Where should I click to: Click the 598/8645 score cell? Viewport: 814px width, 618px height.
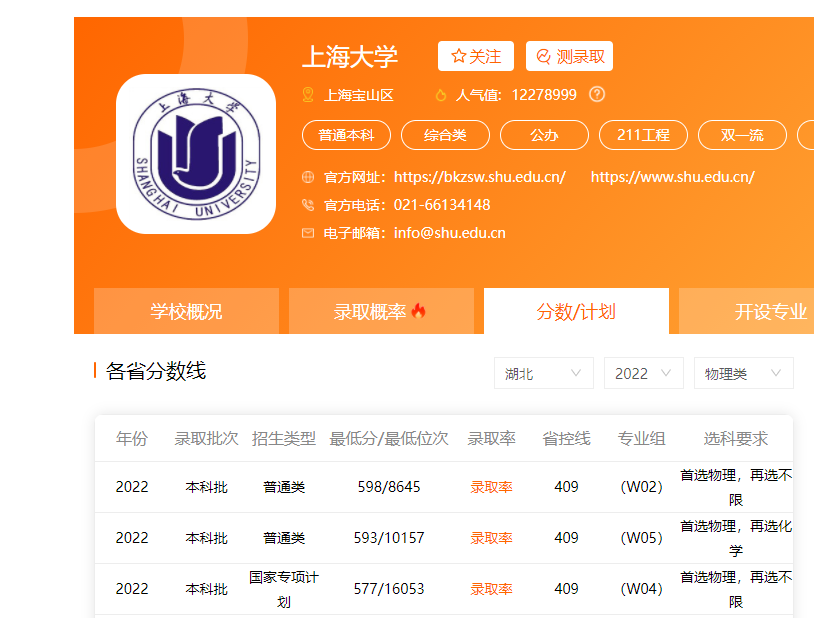tap(389, 487)
